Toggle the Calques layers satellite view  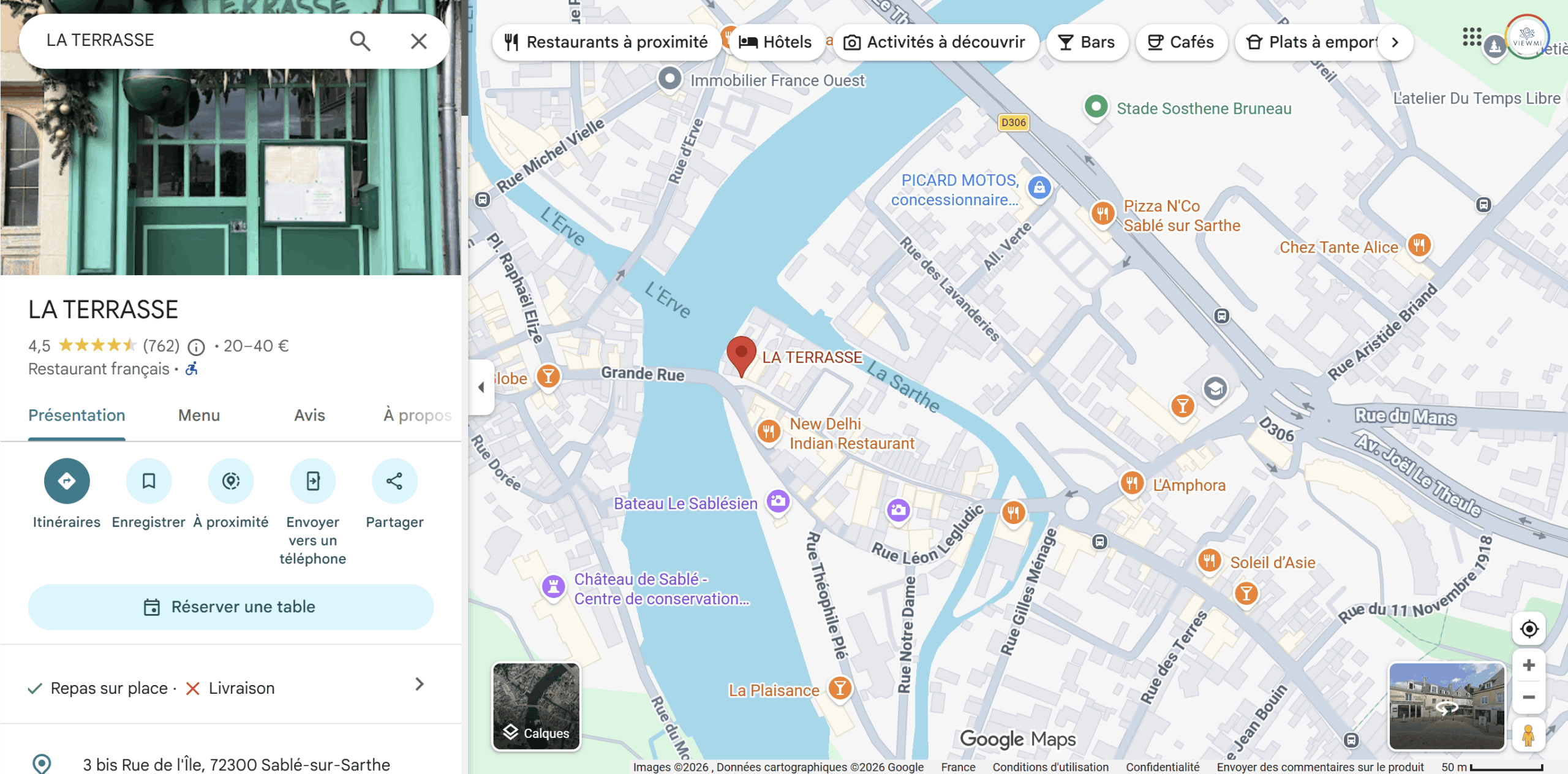point(537,707)
